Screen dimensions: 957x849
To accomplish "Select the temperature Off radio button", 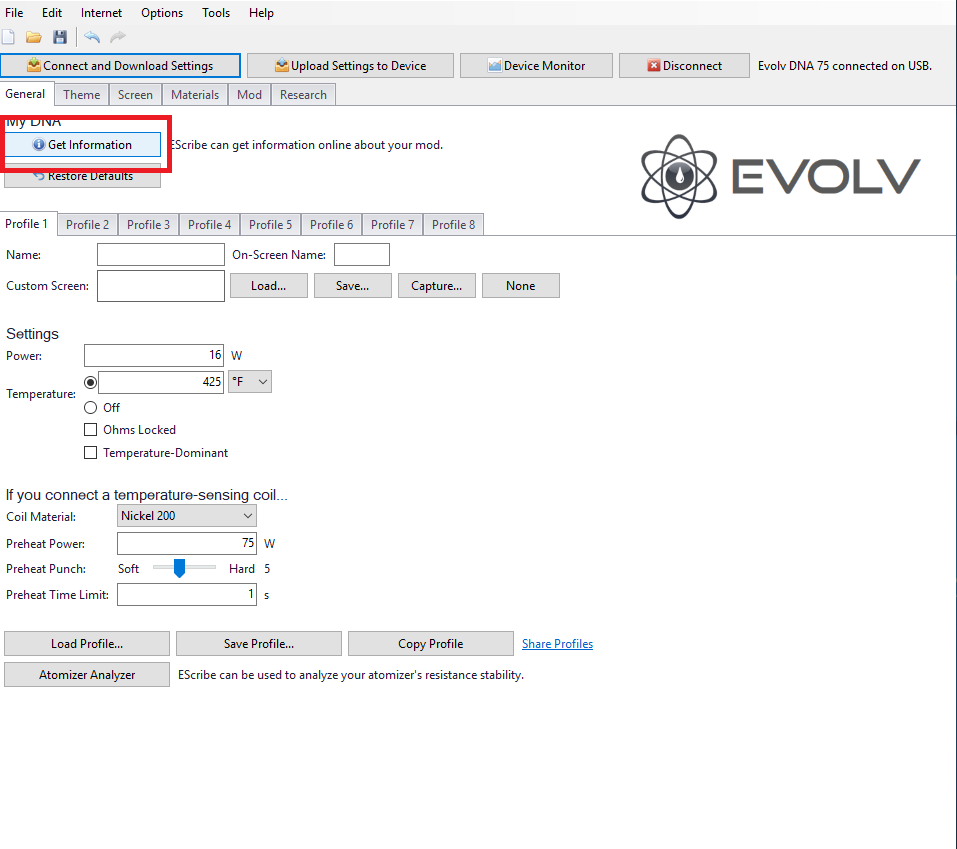I will point(91,408).
